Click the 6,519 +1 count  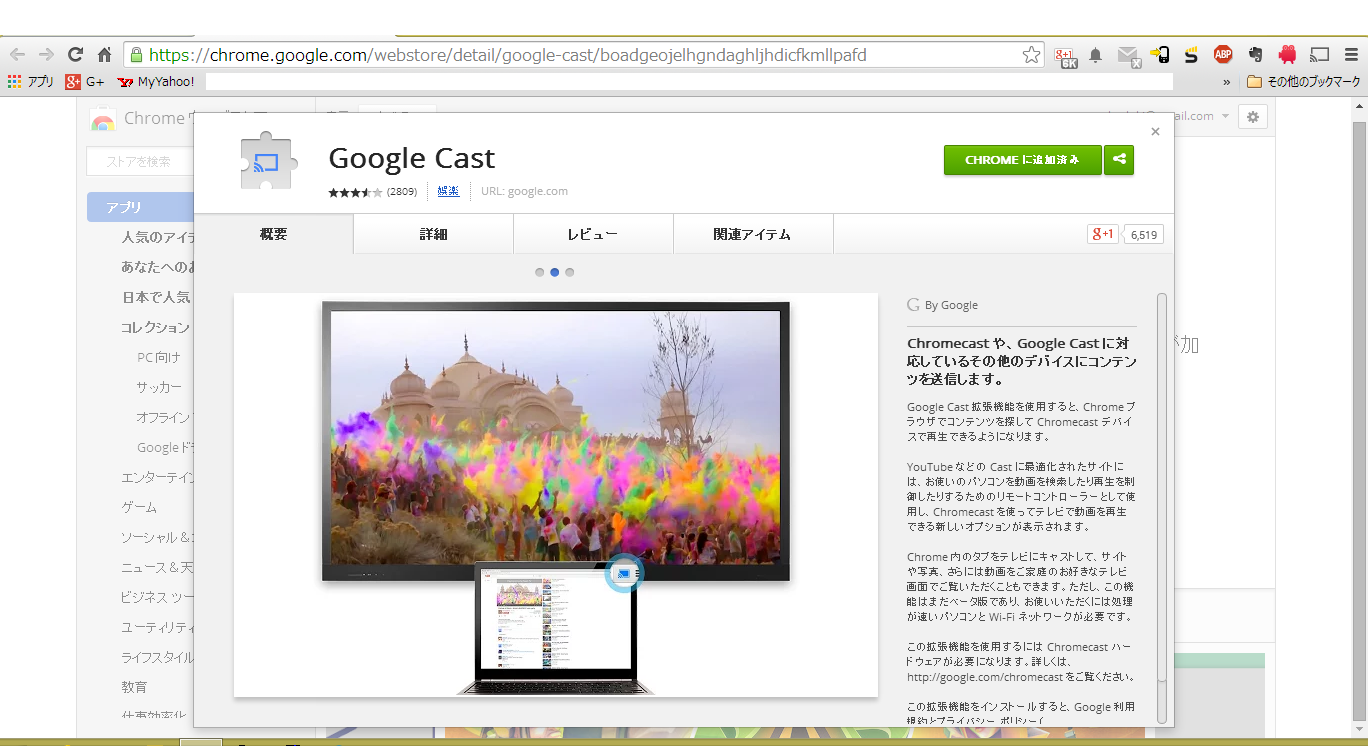(1144, 235)
